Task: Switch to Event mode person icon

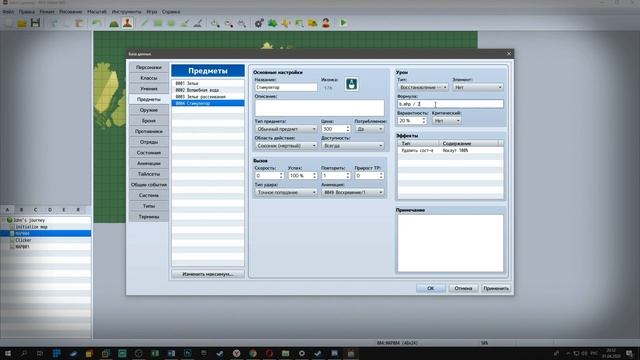Action: tap(127, 23)
